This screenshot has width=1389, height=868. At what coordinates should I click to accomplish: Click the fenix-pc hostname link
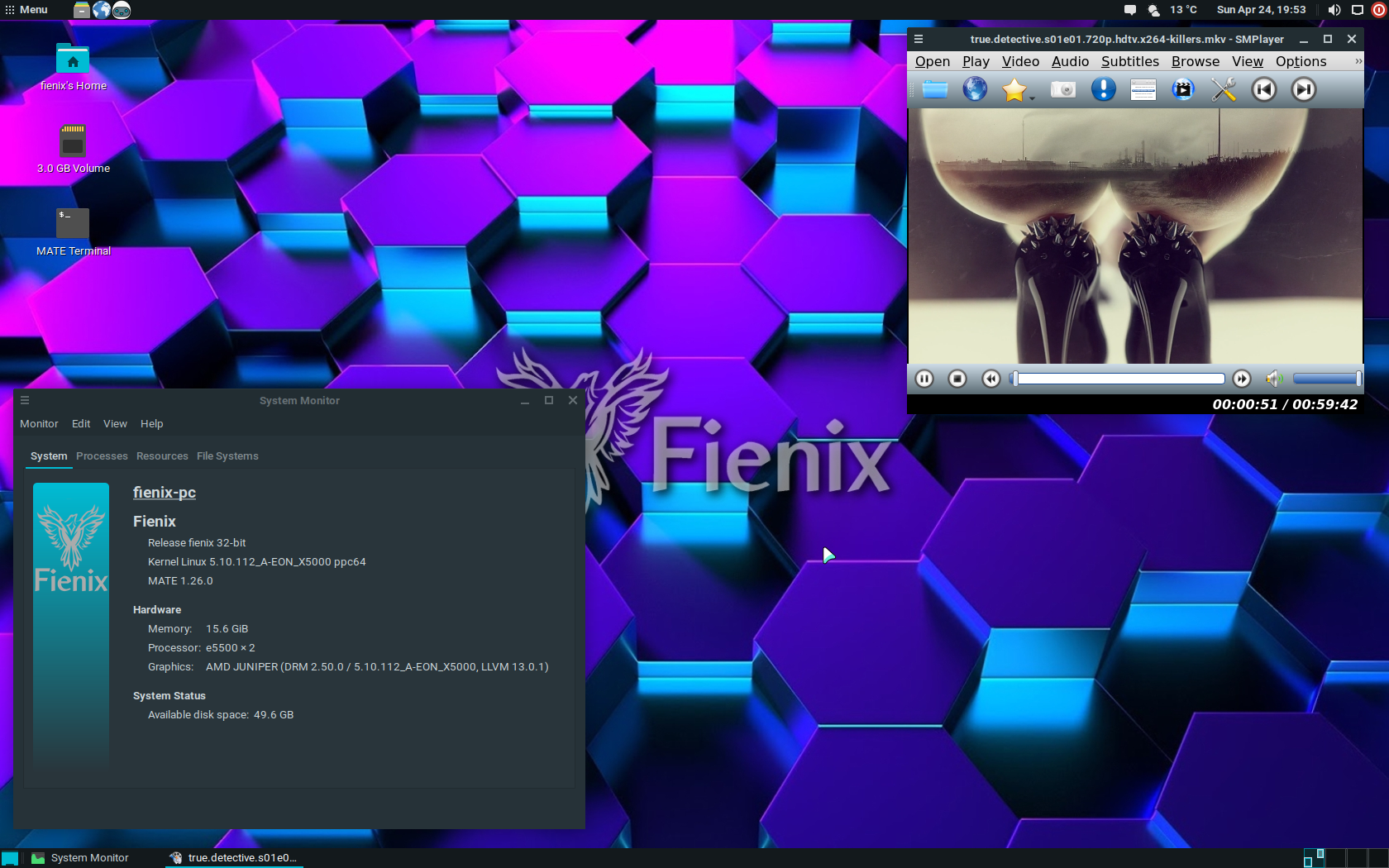(x=165, y=493)
